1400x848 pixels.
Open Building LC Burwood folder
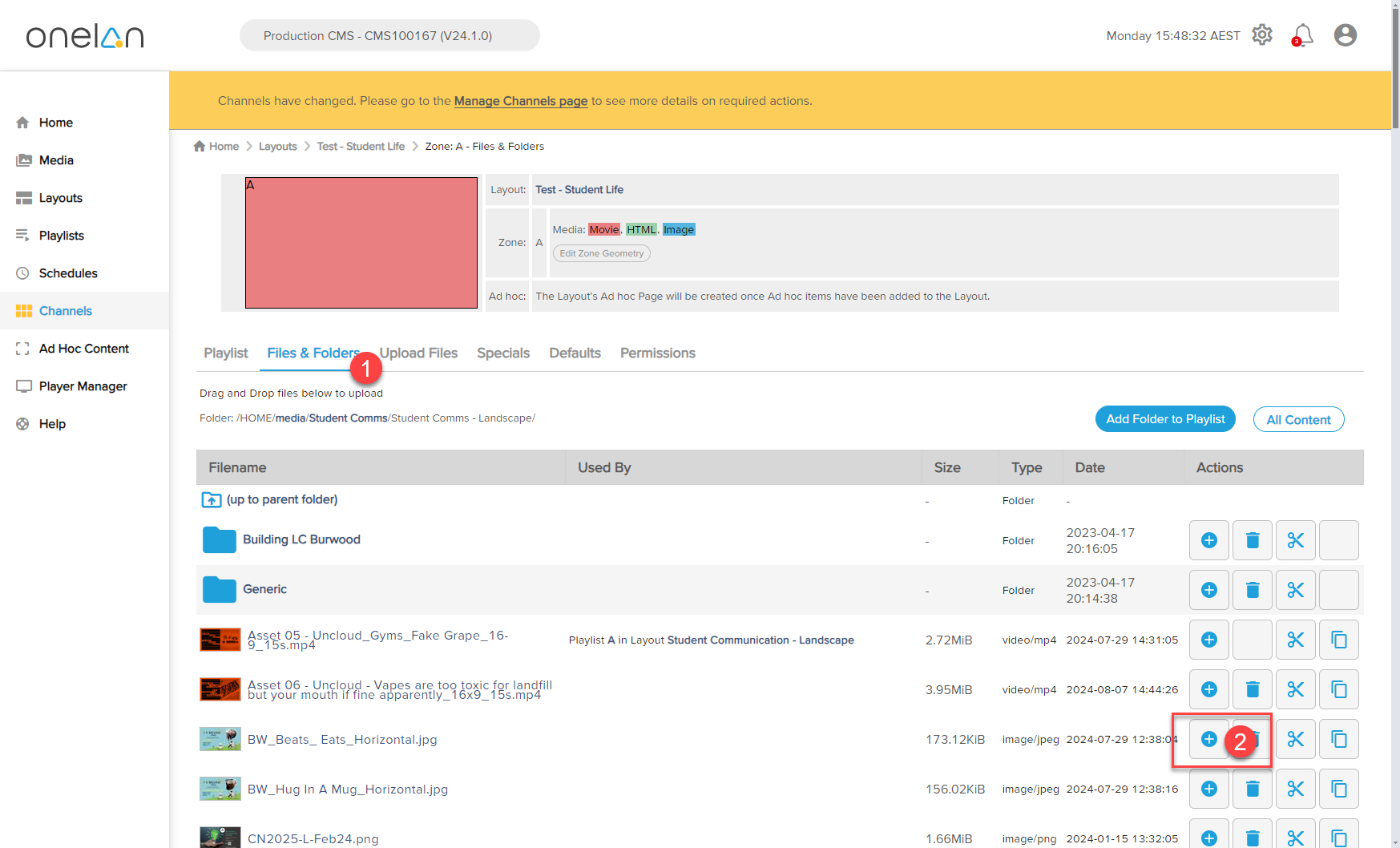pyautogui.click(x=301, y=539)
